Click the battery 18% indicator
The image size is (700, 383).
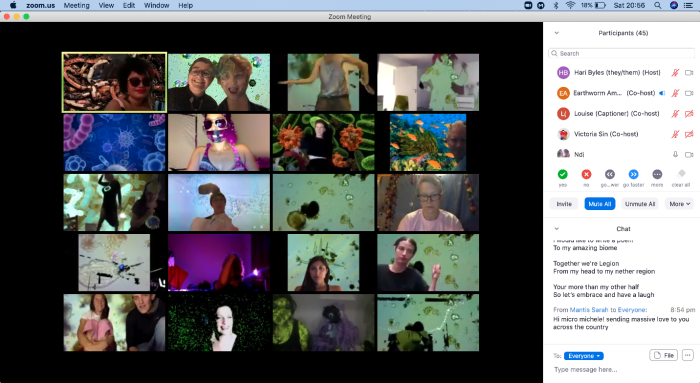(x=593, y=5)
